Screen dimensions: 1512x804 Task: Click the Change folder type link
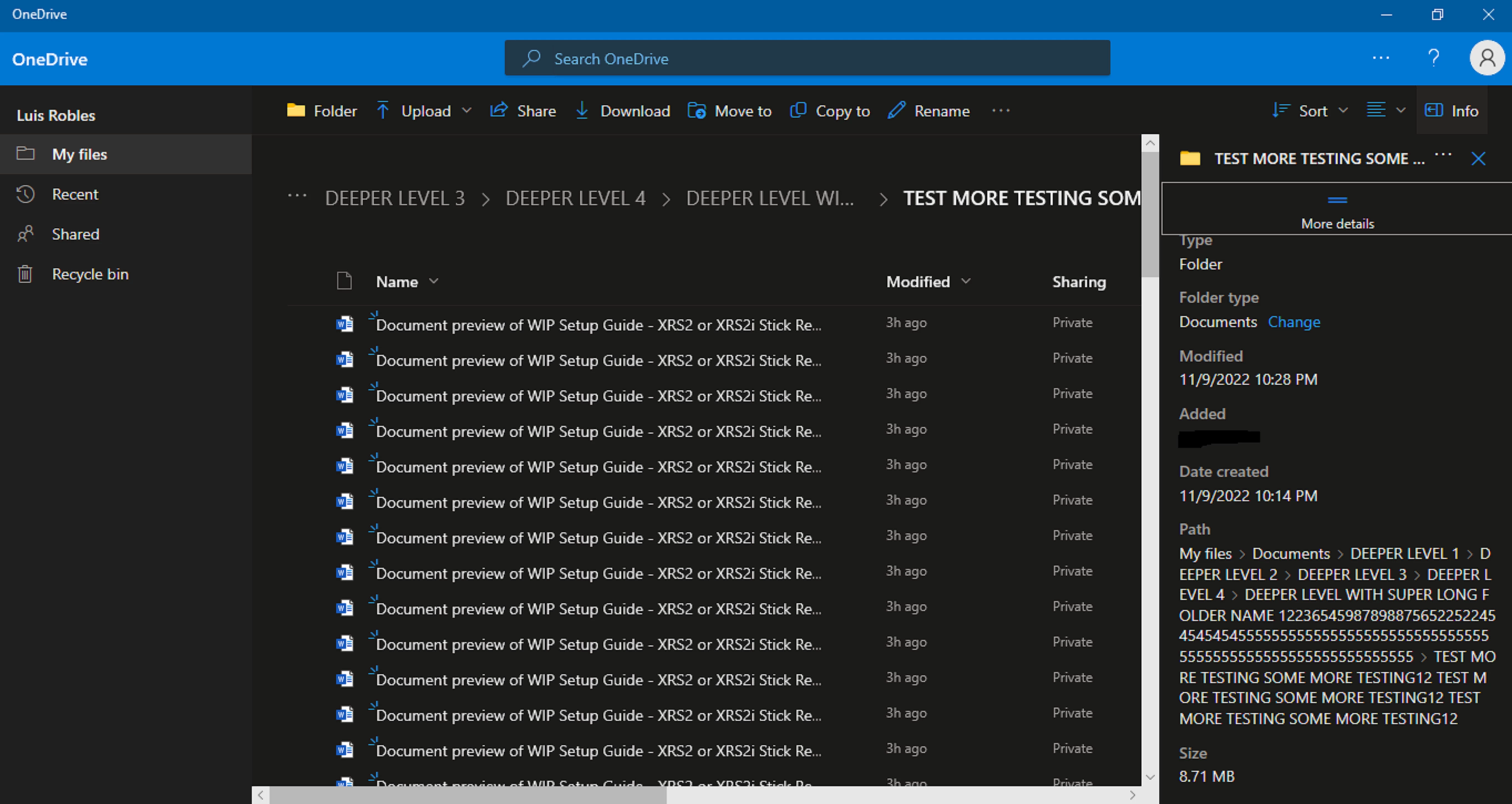click(1294, 322)
